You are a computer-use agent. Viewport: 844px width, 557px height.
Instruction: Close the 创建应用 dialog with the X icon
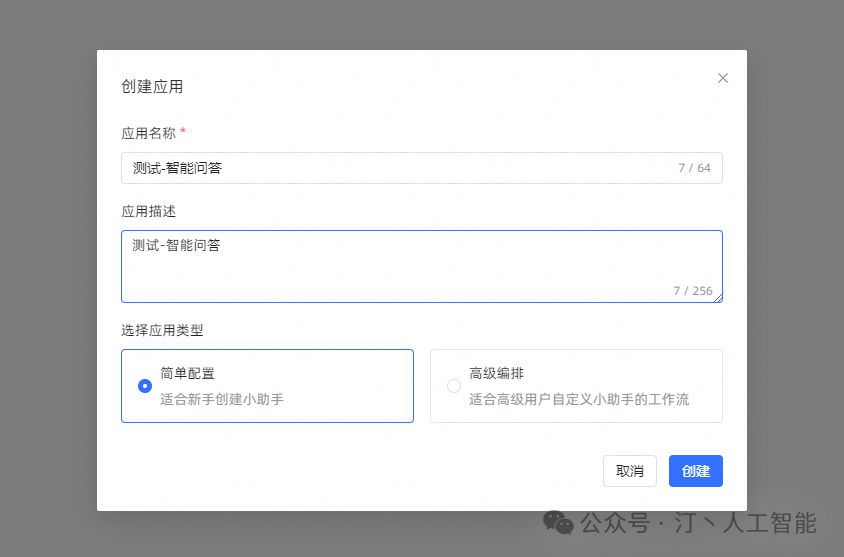click(x=723, y=78)
